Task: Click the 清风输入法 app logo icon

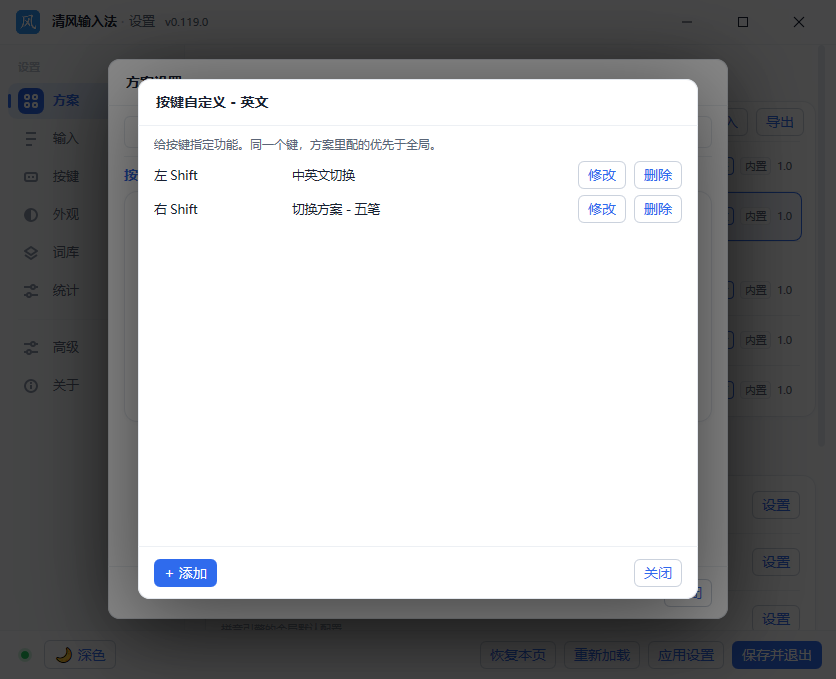Action: pos(28,22)
